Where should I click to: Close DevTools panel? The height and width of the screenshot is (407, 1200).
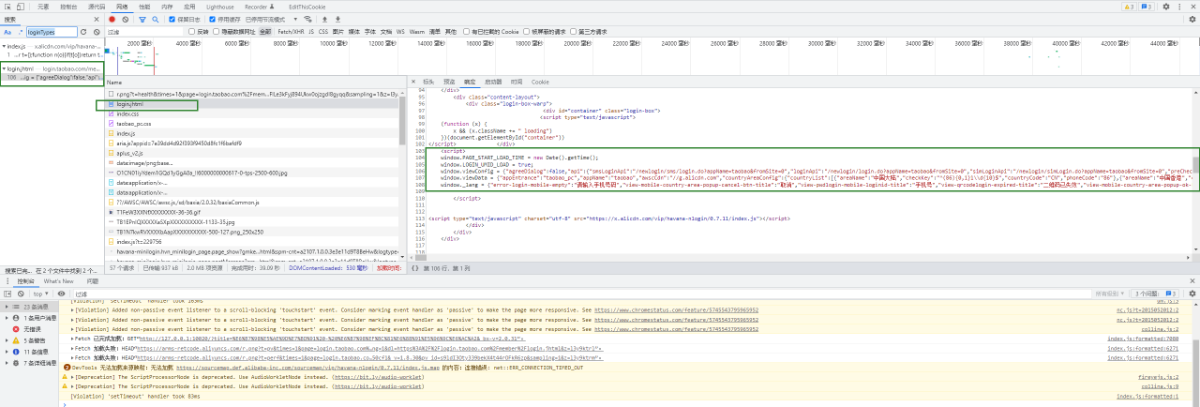1193,7
